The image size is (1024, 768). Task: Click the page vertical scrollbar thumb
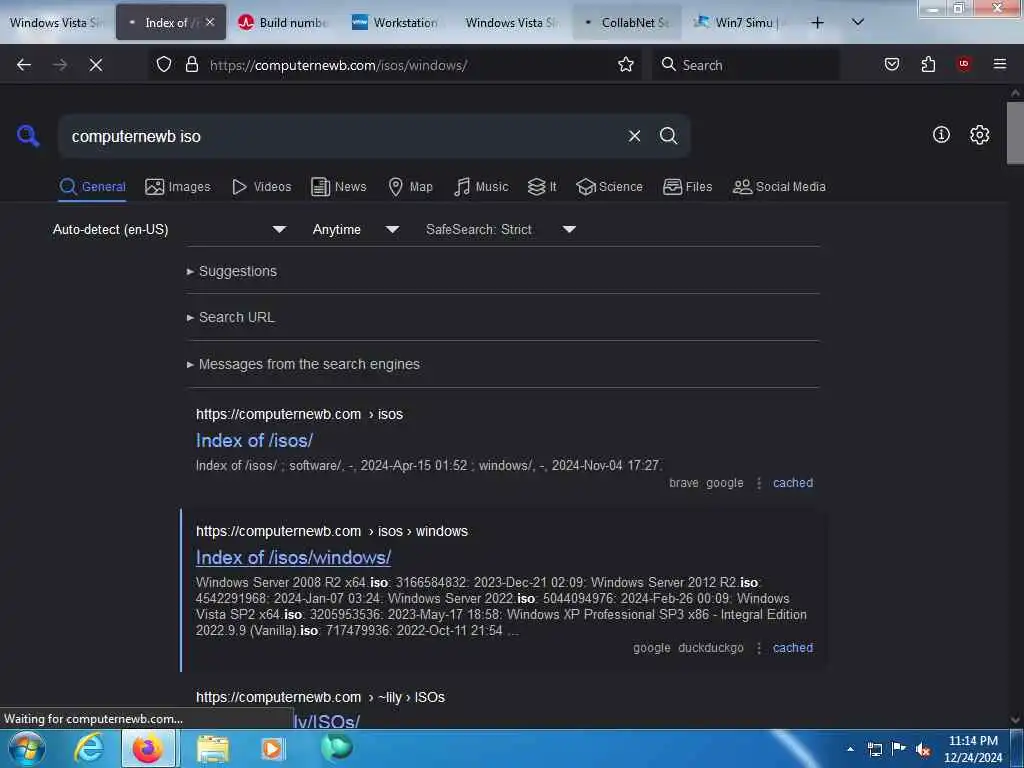point(1015,133)
